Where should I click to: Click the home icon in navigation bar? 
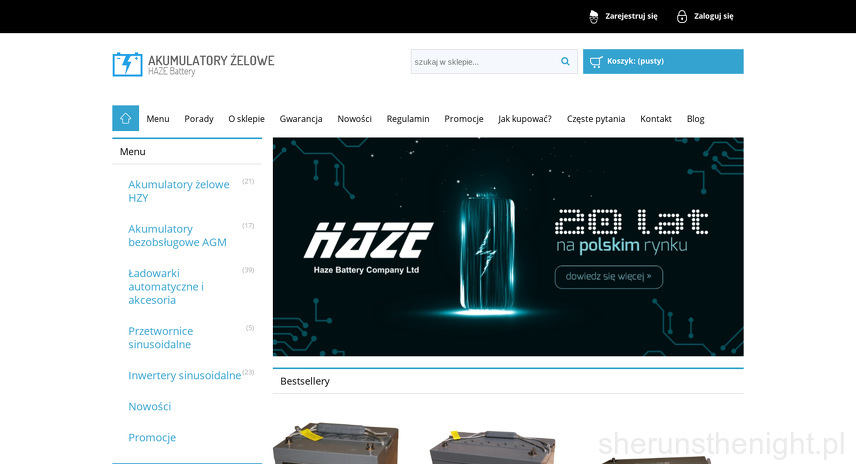[x=126, y=118]
